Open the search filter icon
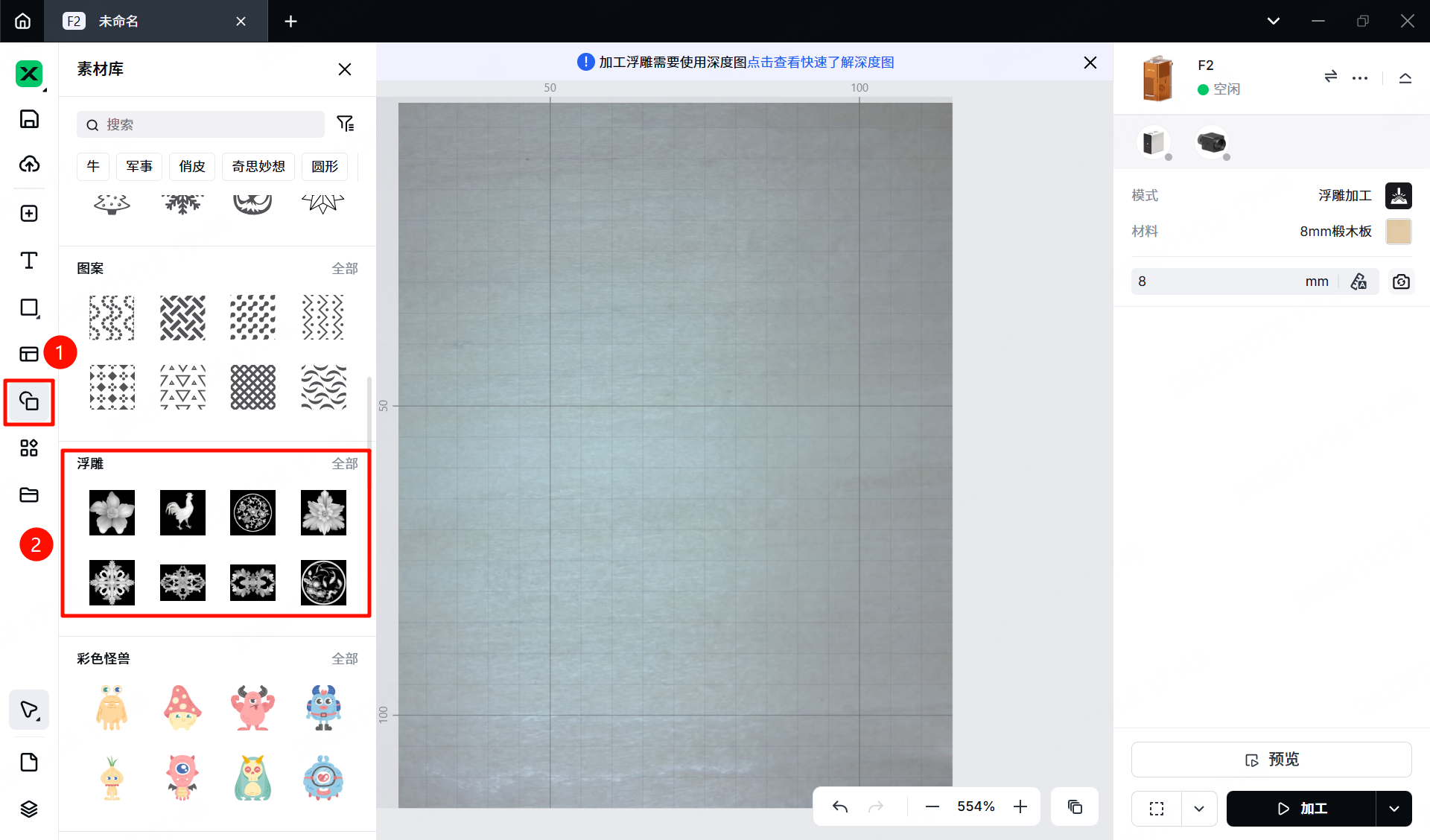The height and width of the screenshot is (840, 1430). pos(345,124)
